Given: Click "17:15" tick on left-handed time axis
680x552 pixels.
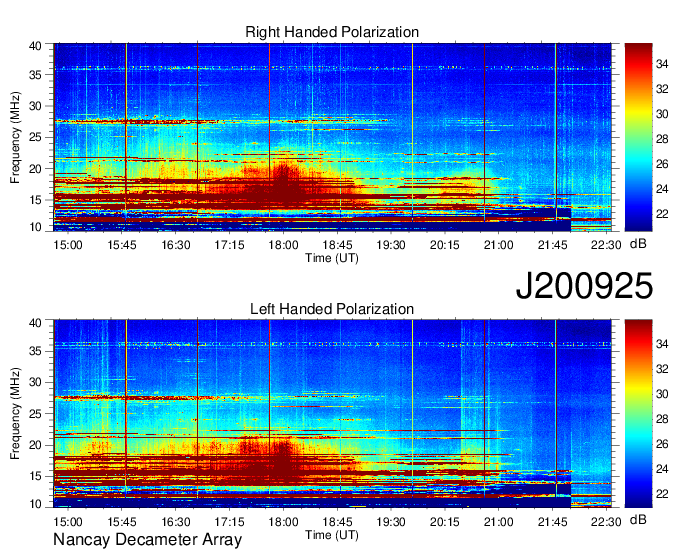Looking at the screenshot, I should tap(229, 522).
